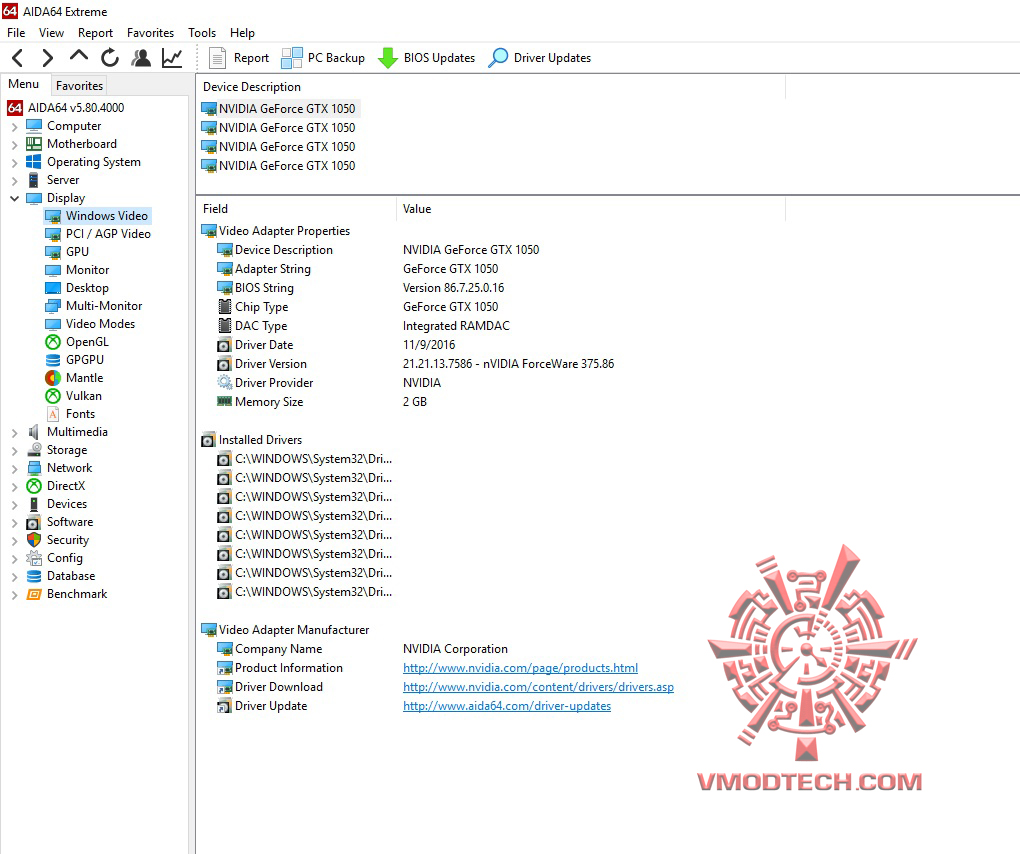Open the aida64.com driver-updates link
1020x854 pixels.
click(x=507, y=706)
